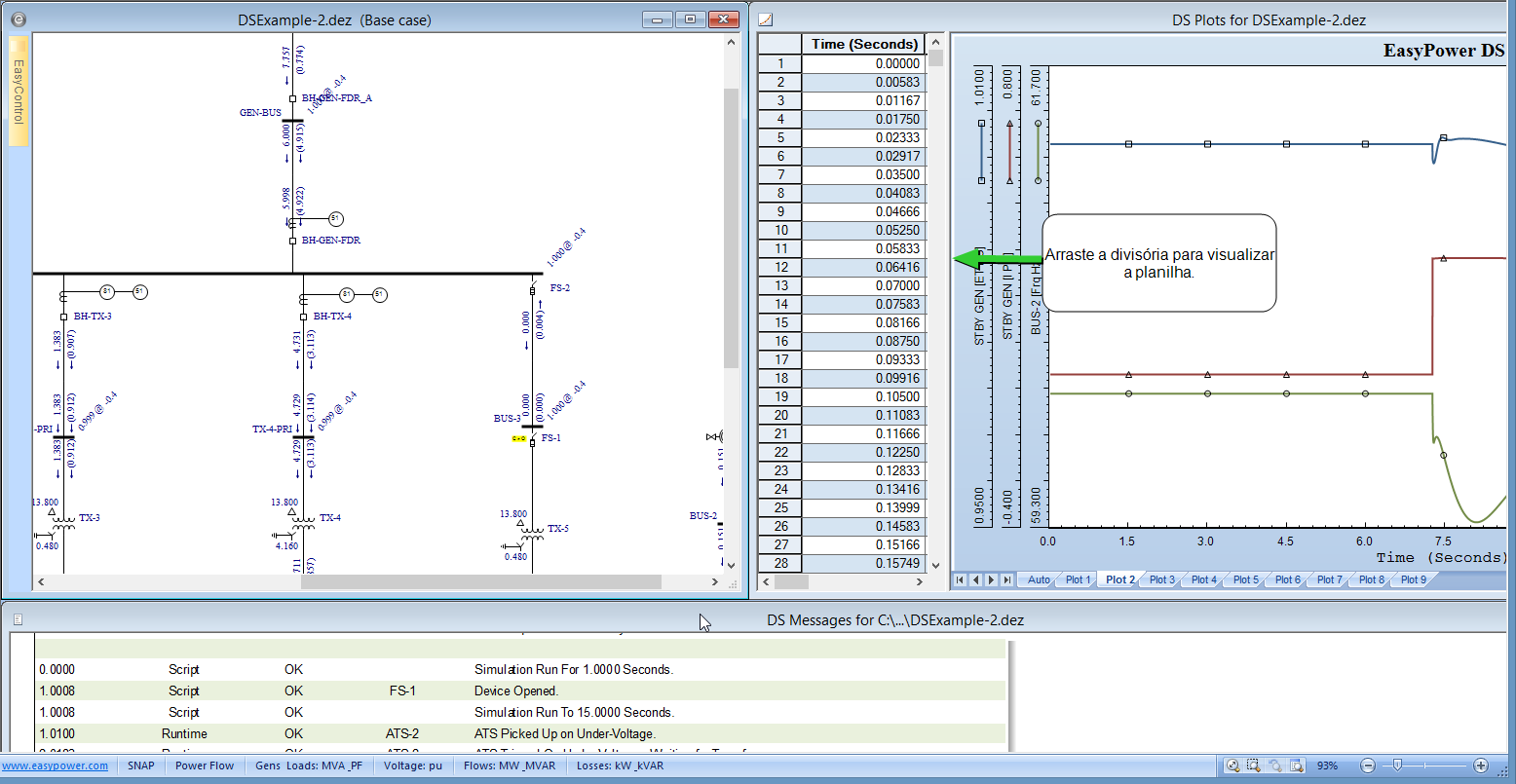Click the zoom out minus button
The image size is (1516, 784).
(x=1368, y=765)
